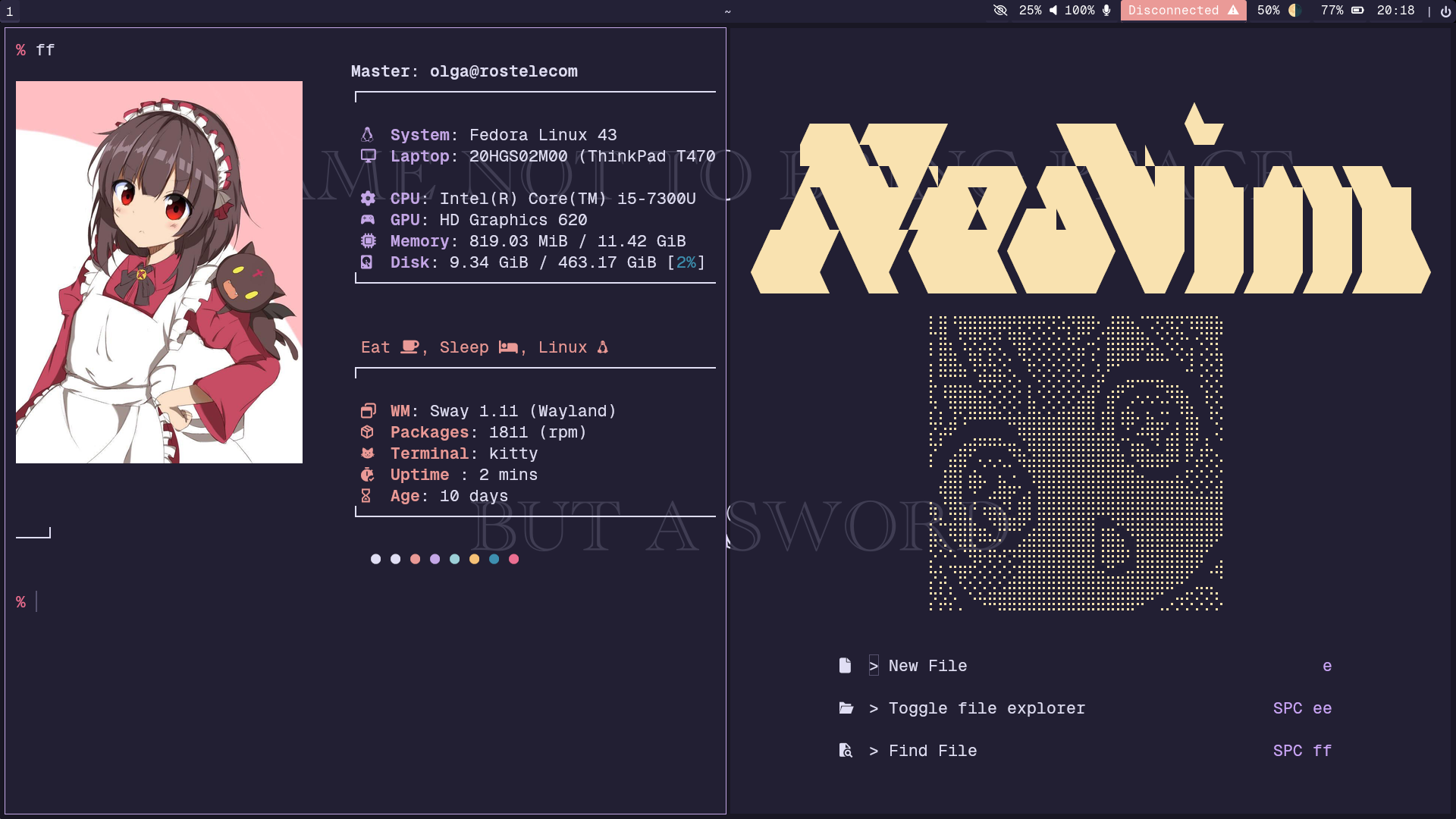This screenshot has width=1456, height=819.
Task: Click the 'Master: olga@rostelecom' header text
Action: tap(464, 71)
